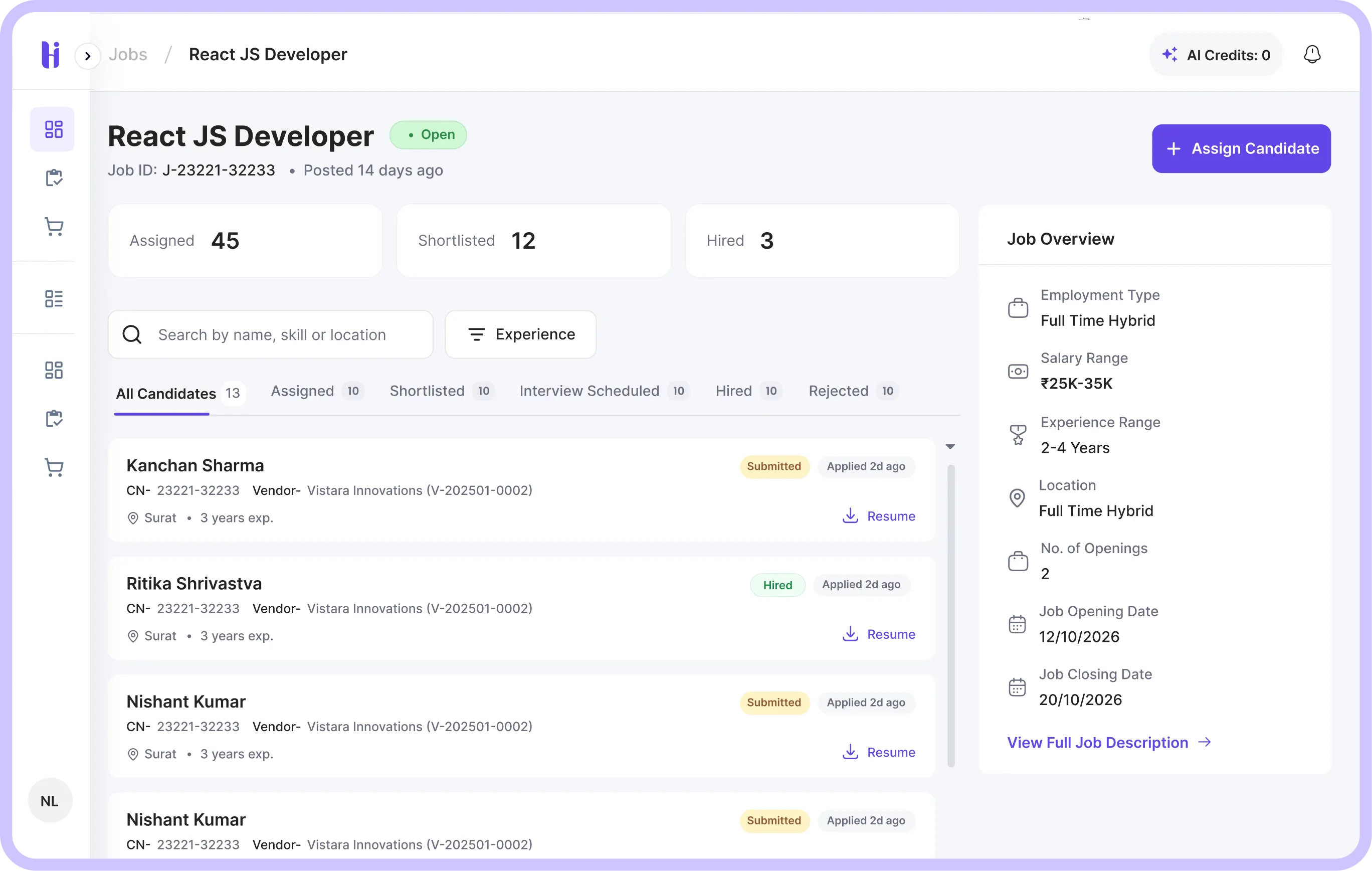Open Ritika Shrivastva's candidate name

[193, 584]
